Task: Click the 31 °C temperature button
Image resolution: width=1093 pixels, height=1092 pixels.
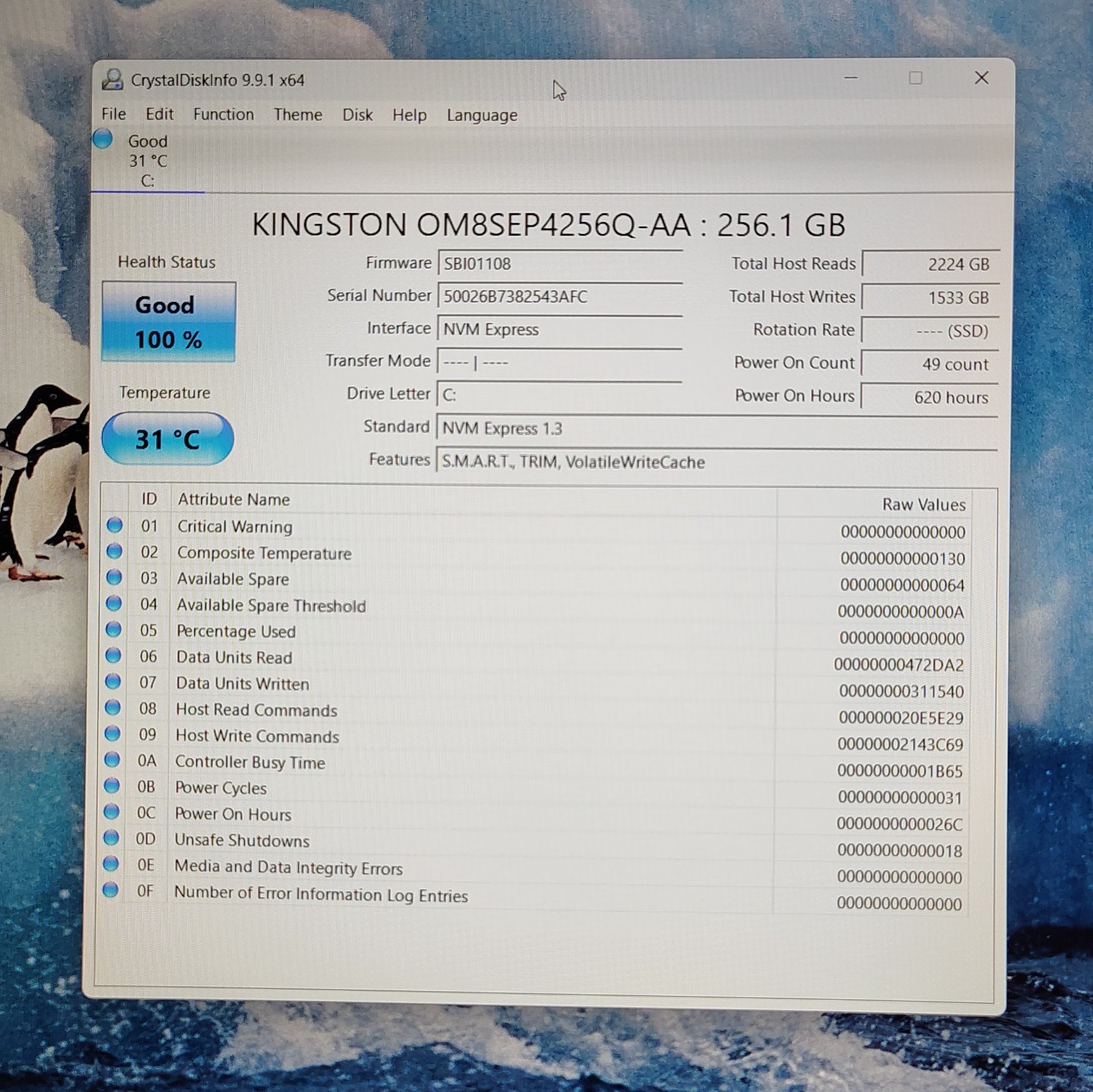Action: (167, 438)
